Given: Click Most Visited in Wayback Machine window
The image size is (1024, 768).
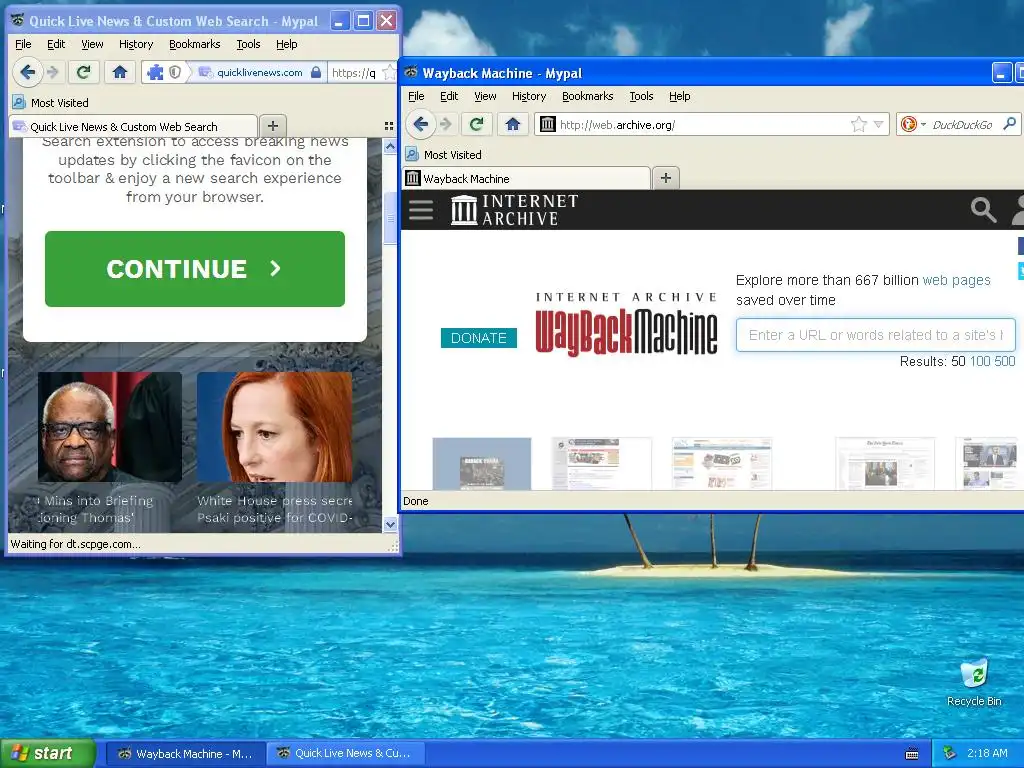Looking at the screenshot, I should coord(443,155).
